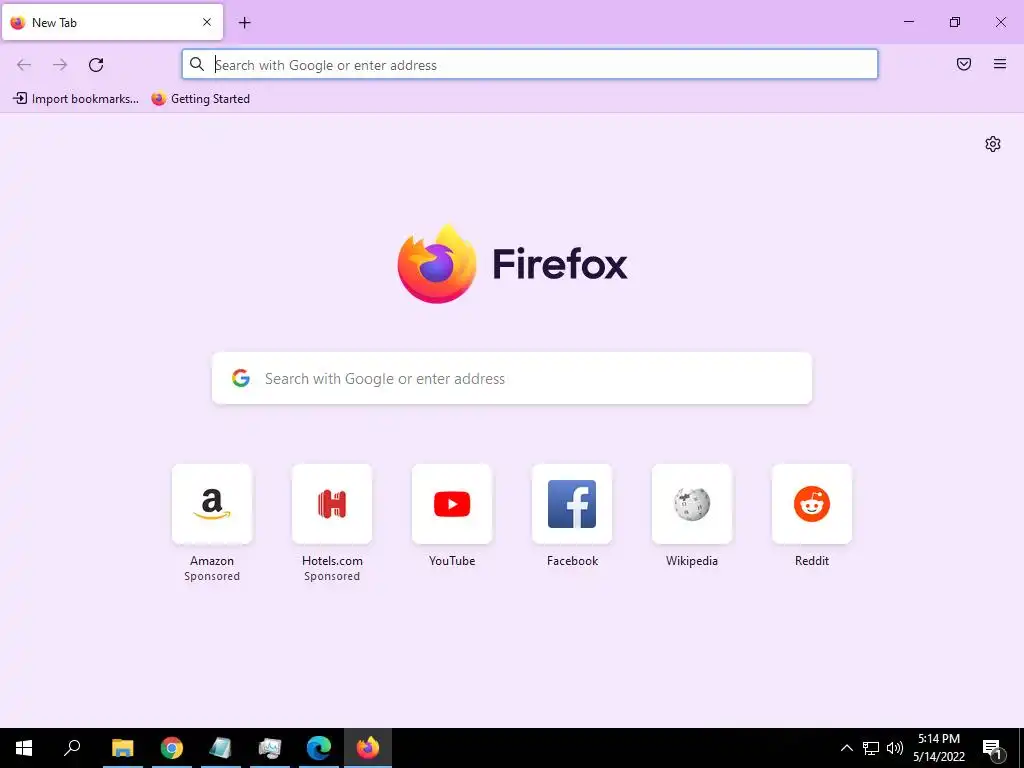Open File Explorer from the taskbar
Viewport: 1024px width, 768px height.
pos(122,748)
